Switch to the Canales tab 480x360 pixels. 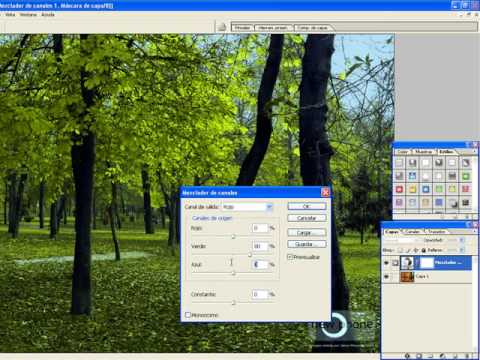pyautogui.click(x=413, y=231)
